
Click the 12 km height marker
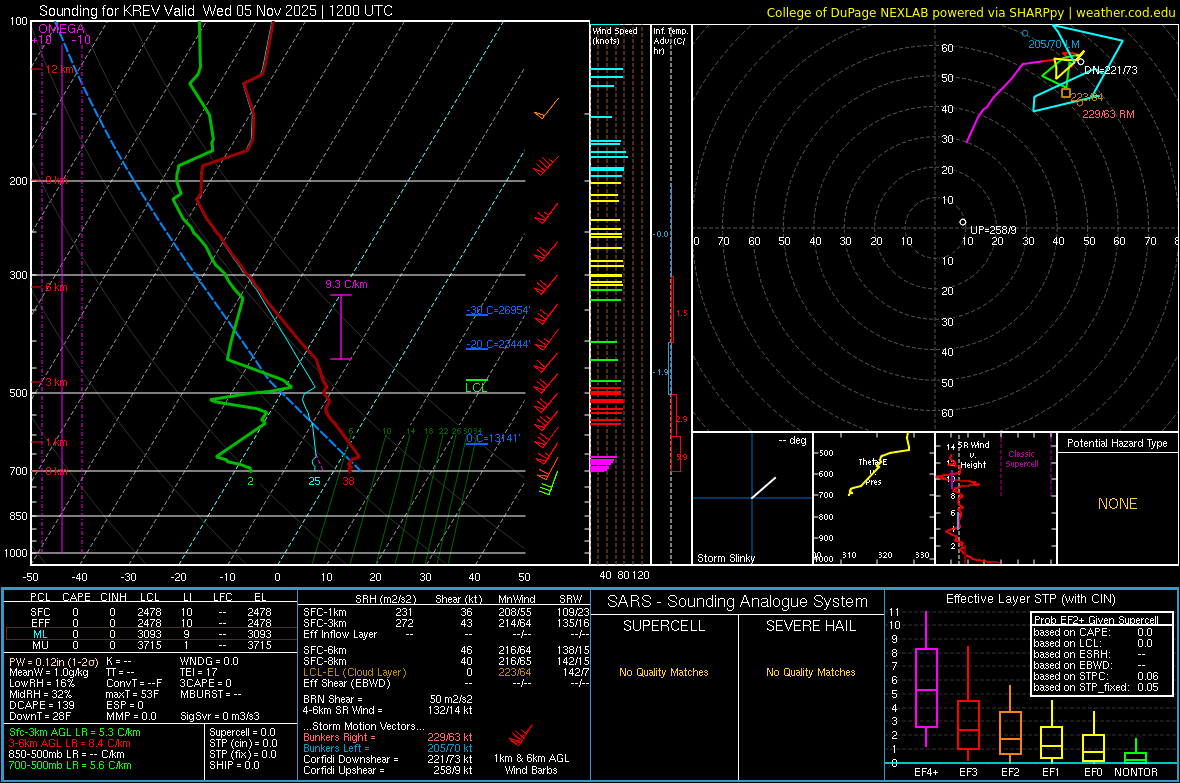(x=59, y=69)
